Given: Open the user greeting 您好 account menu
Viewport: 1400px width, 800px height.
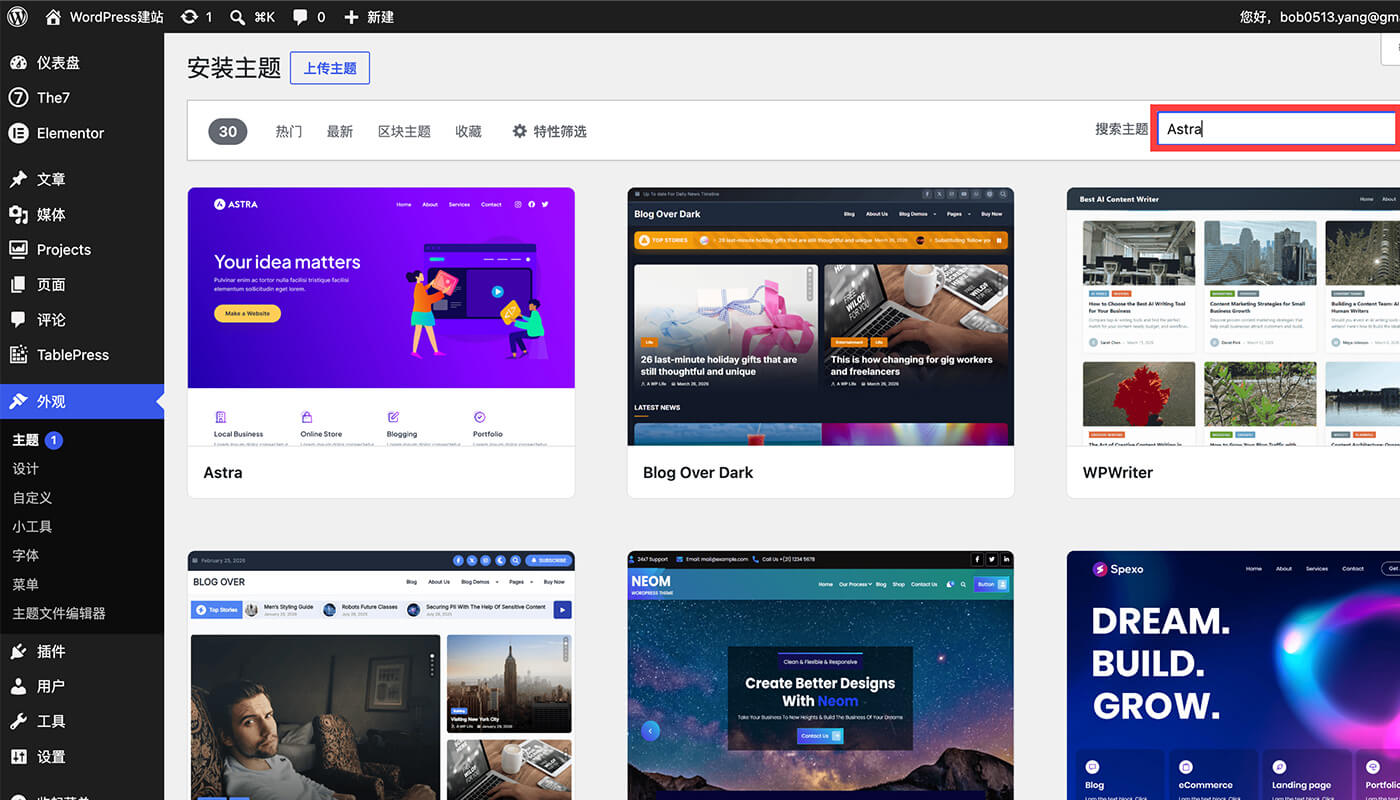Looking at the screenshot, I should (1319, 17).
